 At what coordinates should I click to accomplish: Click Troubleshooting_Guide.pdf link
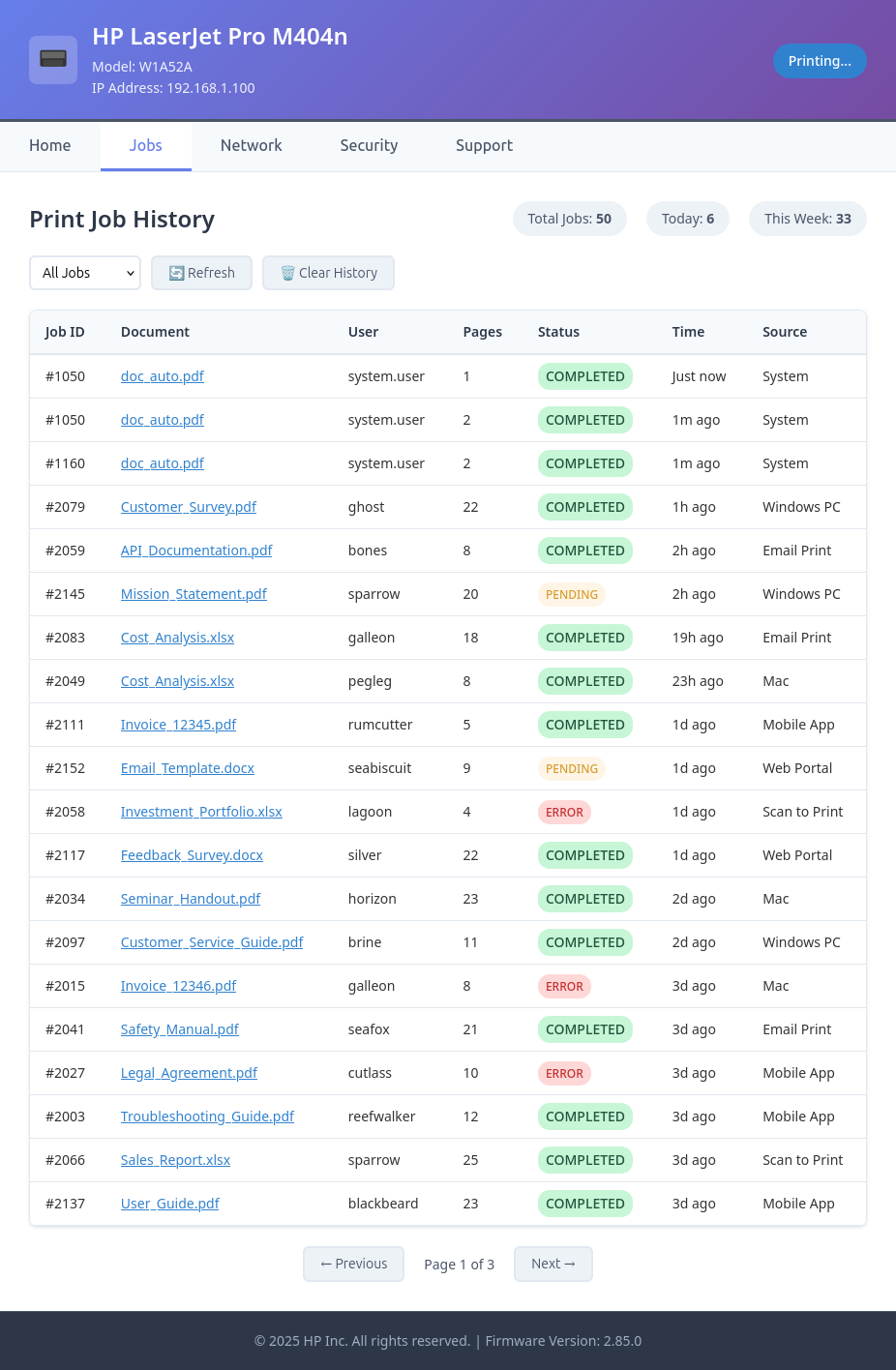207,1117
